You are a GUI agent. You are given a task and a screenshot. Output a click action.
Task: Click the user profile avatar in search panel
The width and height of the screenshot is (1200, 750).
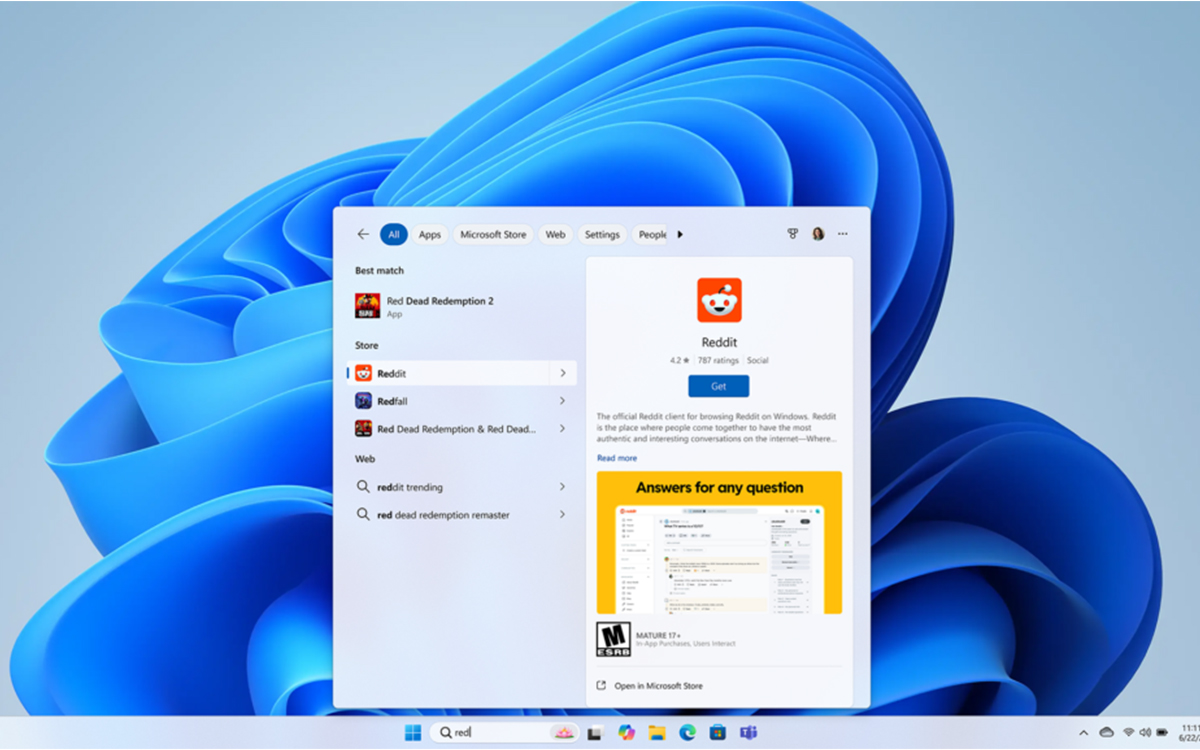pyautogui.click(x=817, y=233)
